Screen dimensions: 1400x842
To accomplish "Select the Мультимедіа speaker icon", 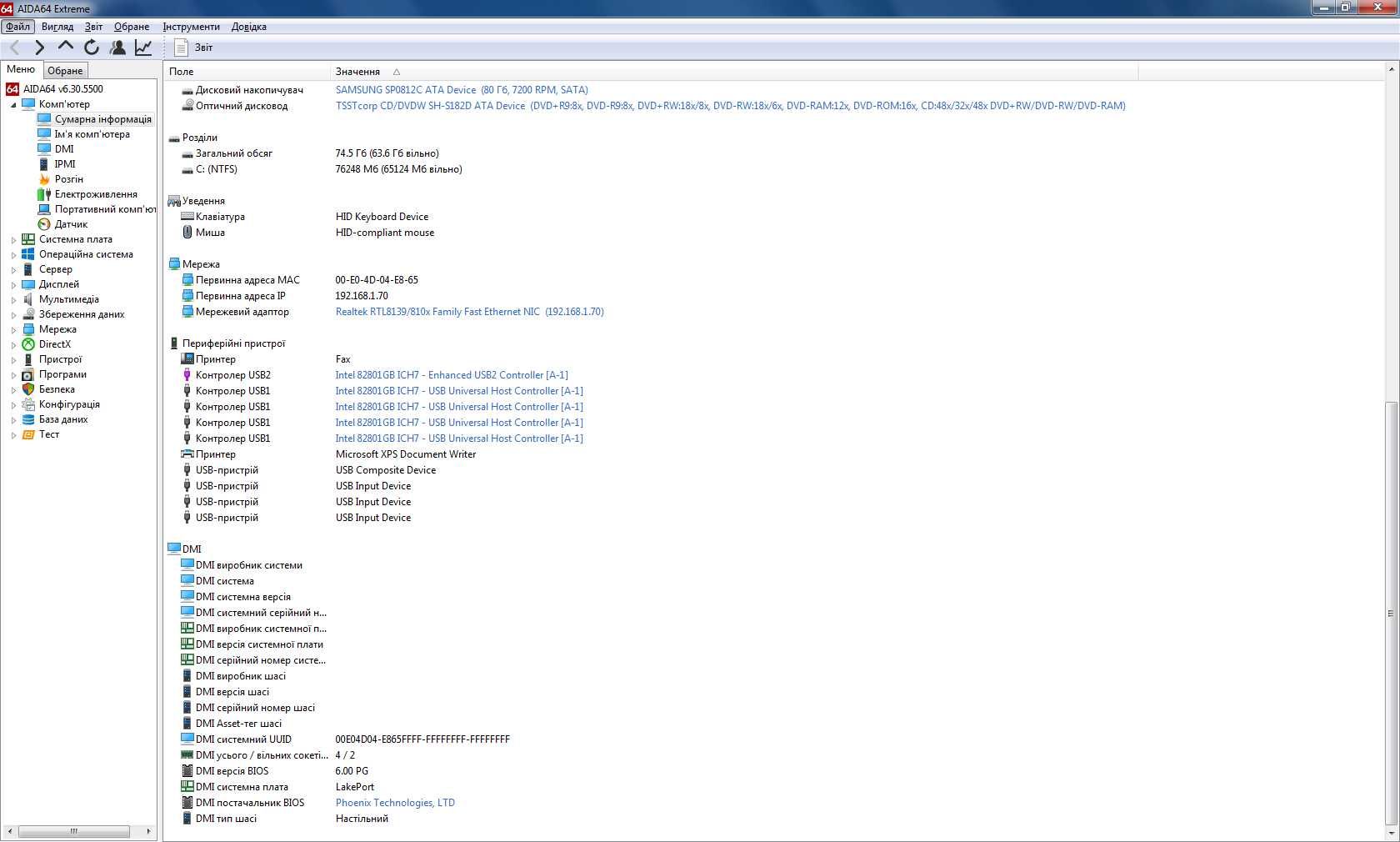I will click(28, 299).
